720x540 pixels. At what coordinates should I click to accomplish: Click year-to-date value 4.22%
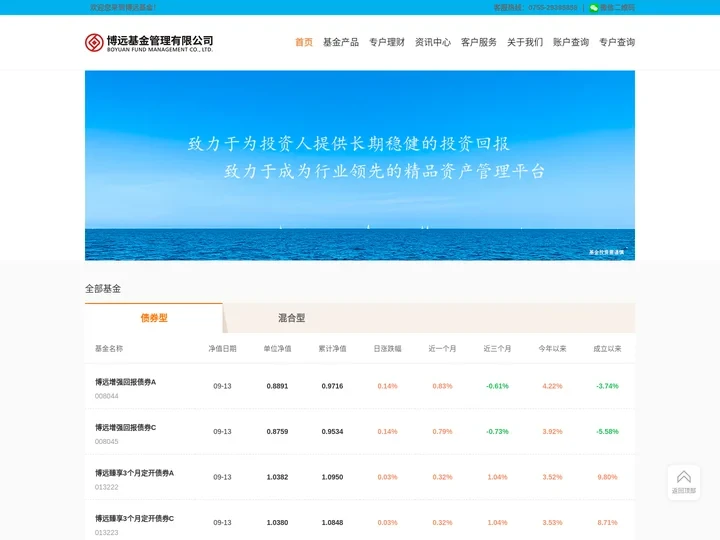pos(552,386)
